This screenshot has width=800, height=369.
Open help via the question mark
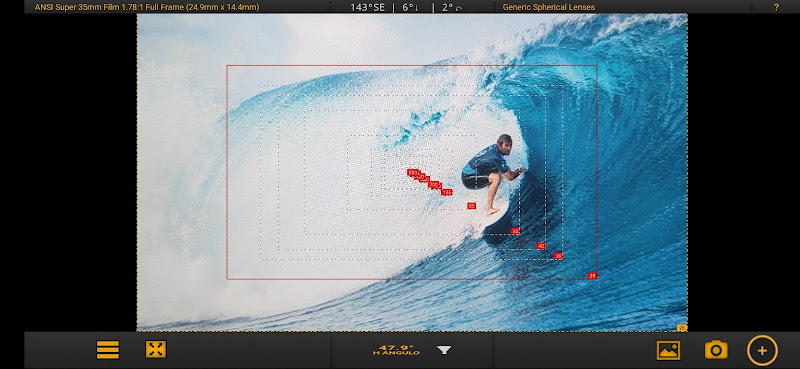[x=777, y=7]
